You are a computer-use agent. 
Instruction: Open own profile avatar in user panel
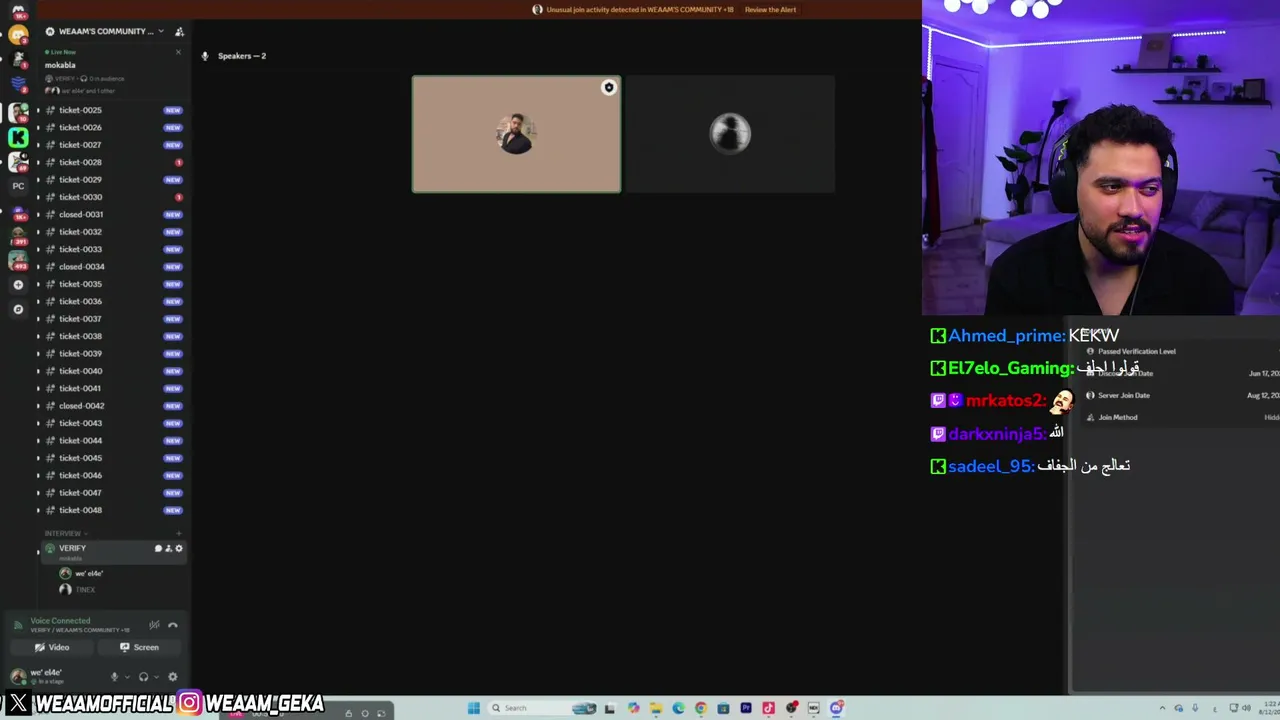pos(18,677)
